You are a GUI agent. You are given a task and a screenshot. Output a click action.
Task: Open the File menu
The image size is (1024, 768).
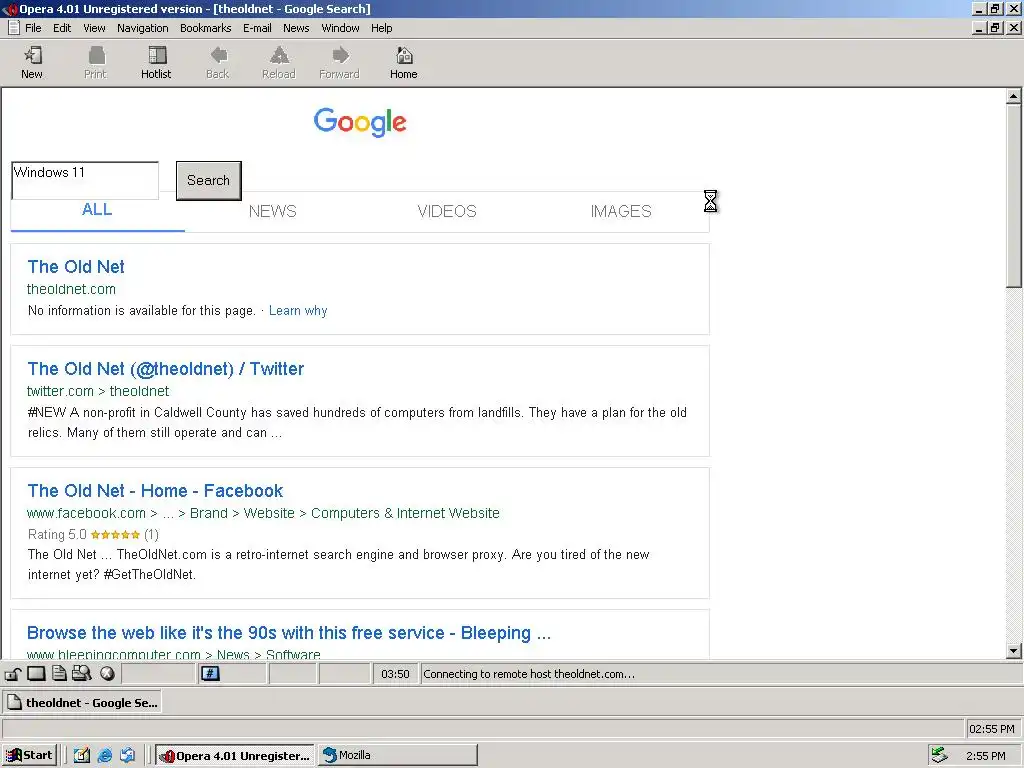point(33,28)
